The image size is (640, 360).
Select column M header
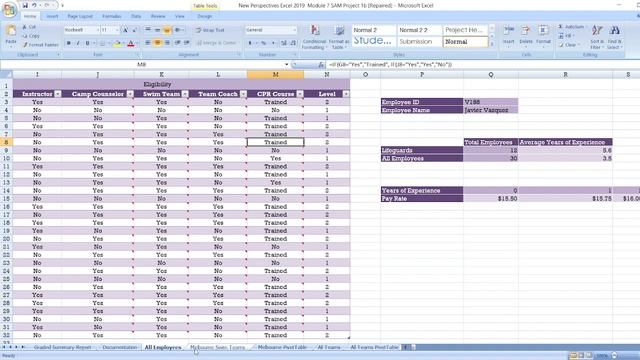[x=276, y=75]
